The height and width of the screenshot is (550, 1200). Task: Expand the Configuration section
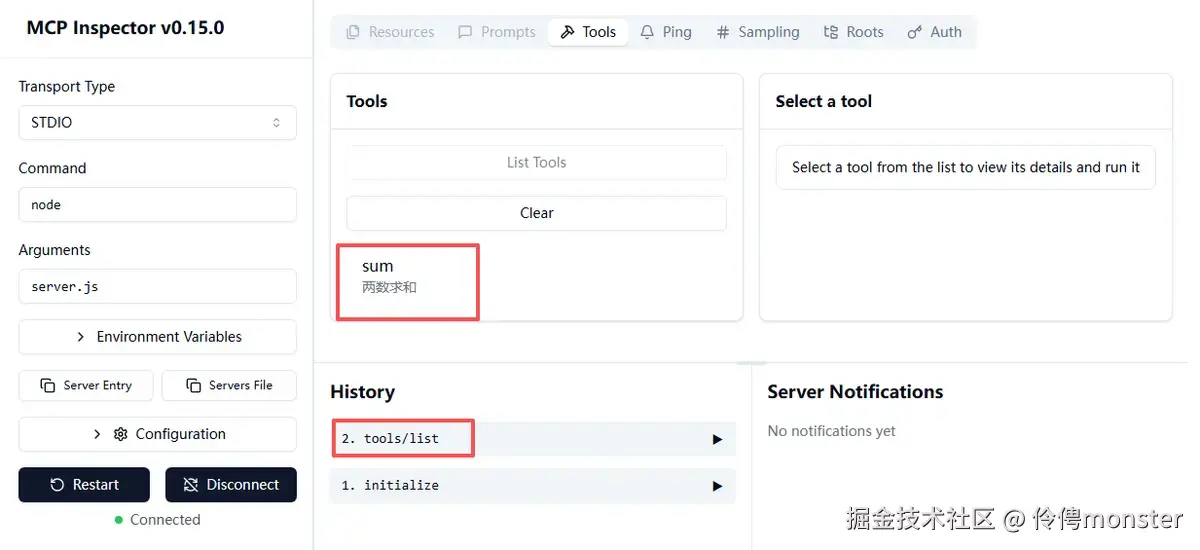click(x=157, y=434)
